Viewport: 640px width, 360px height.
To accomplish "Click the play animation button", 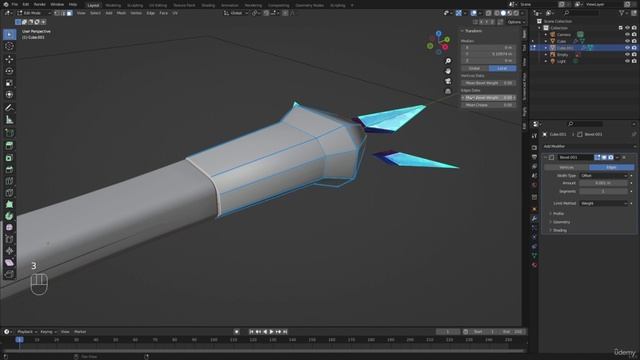I will coord(271,332).
